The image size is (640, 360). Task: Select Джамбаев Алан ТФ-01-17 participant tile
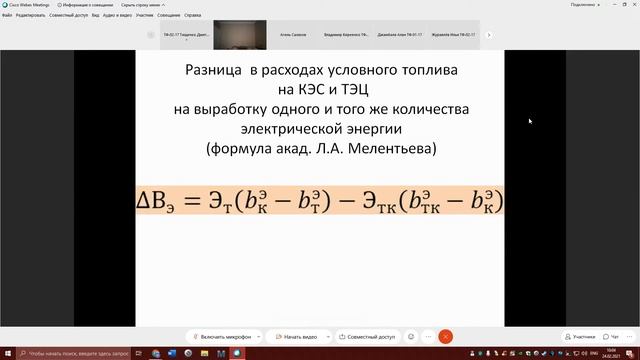coord(400,35)
